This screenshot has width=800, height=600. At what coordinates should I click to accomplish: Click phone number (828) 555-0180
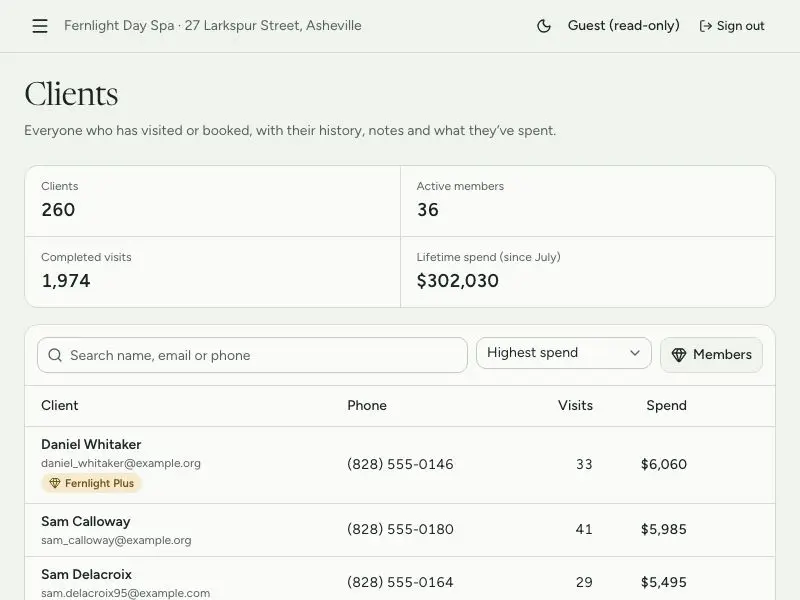[x=400, y=530]
